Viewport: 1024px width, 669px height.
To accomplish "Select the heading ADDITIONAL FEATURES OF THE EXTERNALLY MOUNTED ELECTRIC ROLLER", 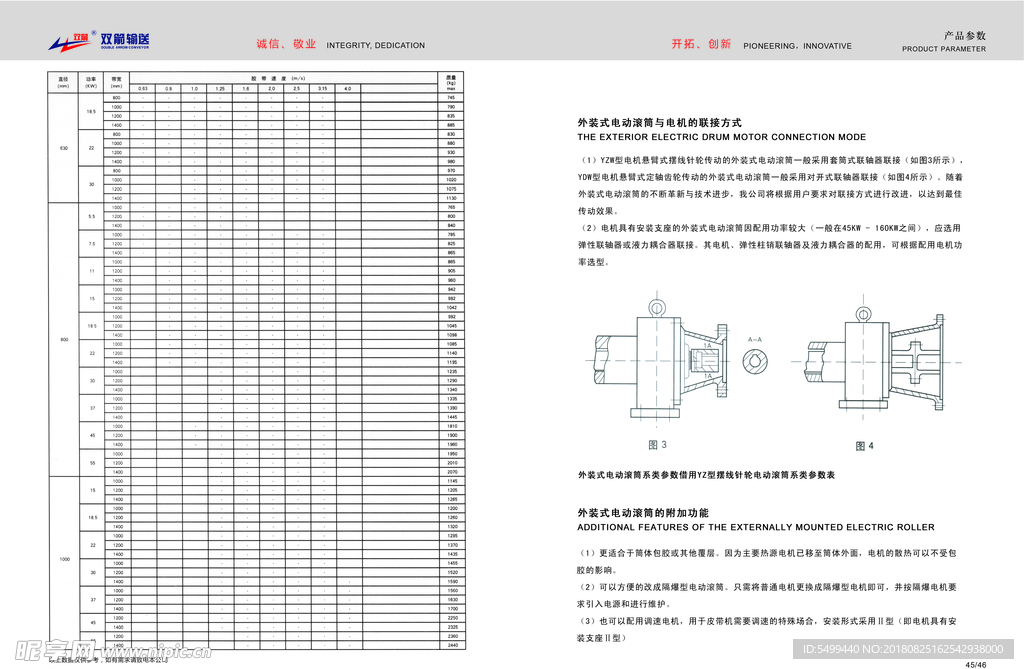I will click(x=756, y=527).
